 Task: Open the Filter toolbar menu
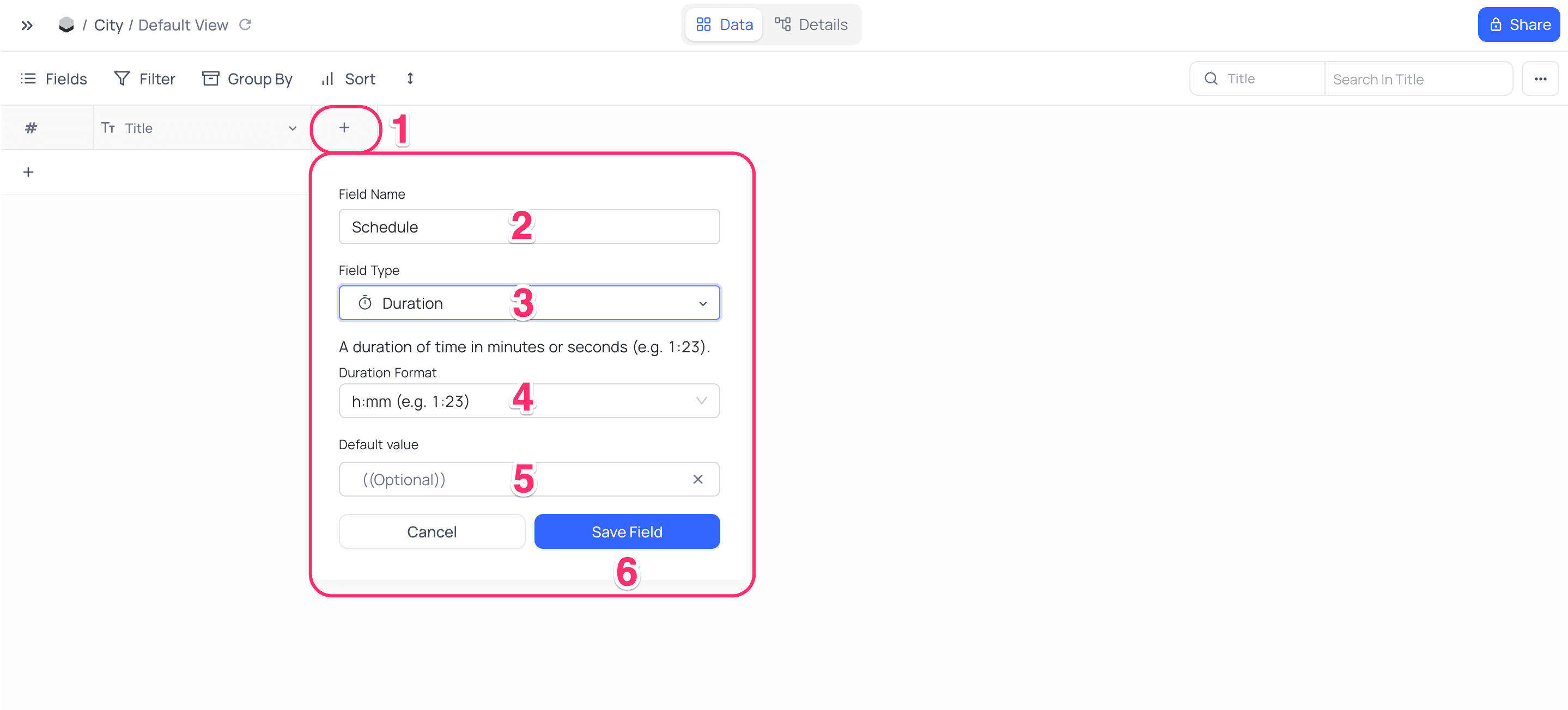tap(145, 78)
